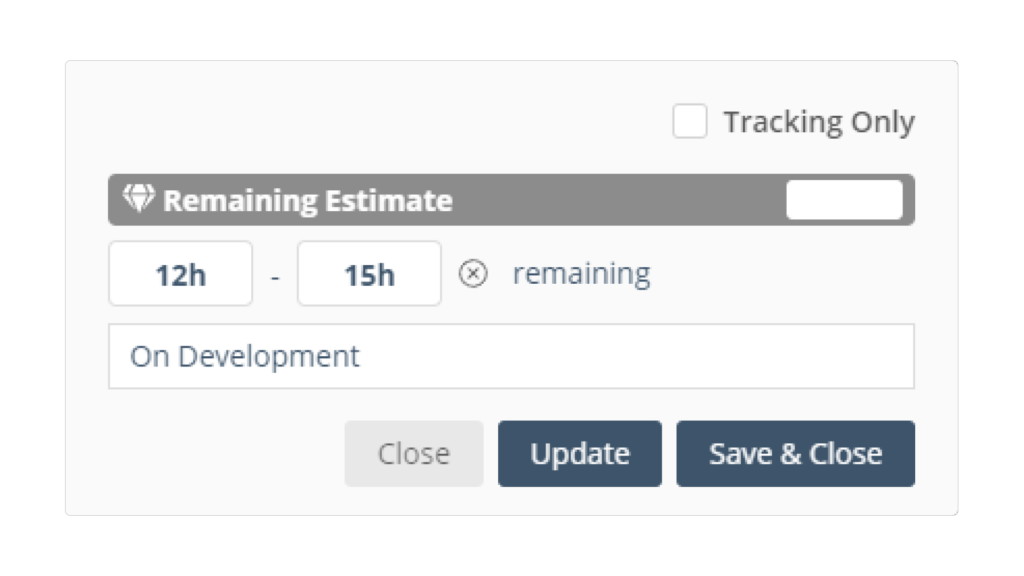Dismiss the dialog with the Close button

pyautogui.click(x=414, y=454)
